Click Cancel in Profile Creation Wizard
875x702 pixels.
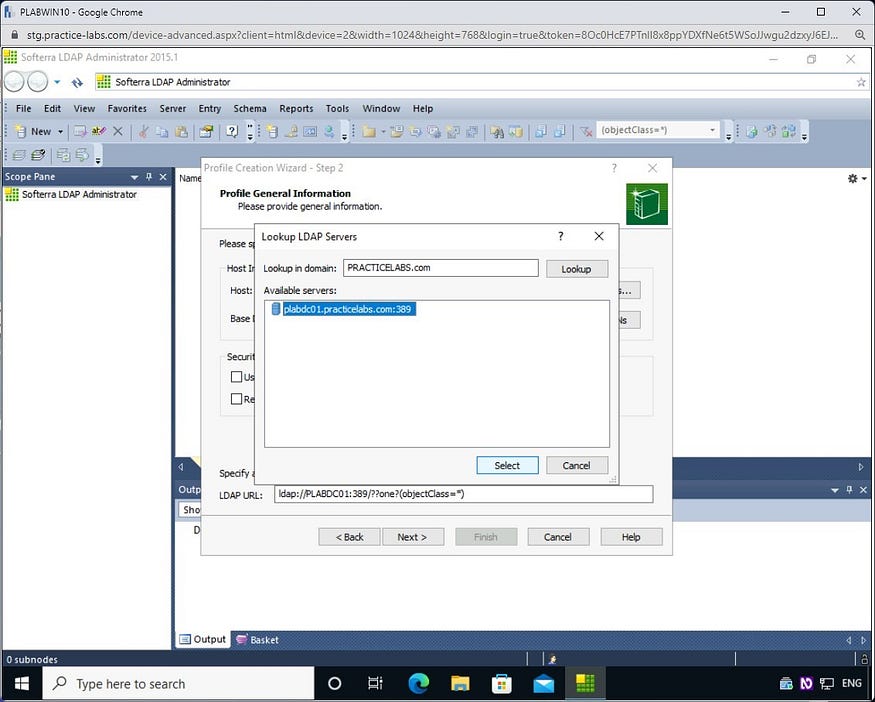pos(557,537)
